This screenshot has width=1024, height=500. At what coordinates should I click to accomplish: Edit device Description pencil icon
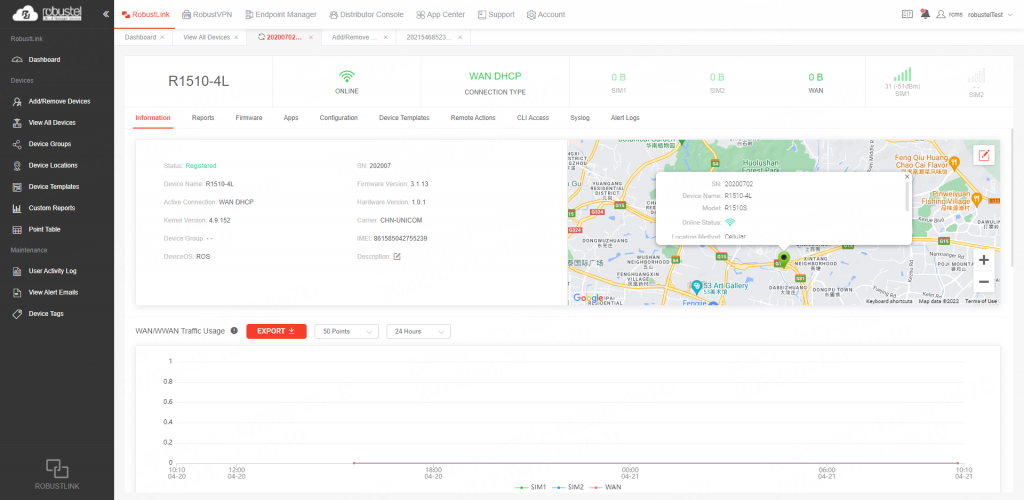396,257
